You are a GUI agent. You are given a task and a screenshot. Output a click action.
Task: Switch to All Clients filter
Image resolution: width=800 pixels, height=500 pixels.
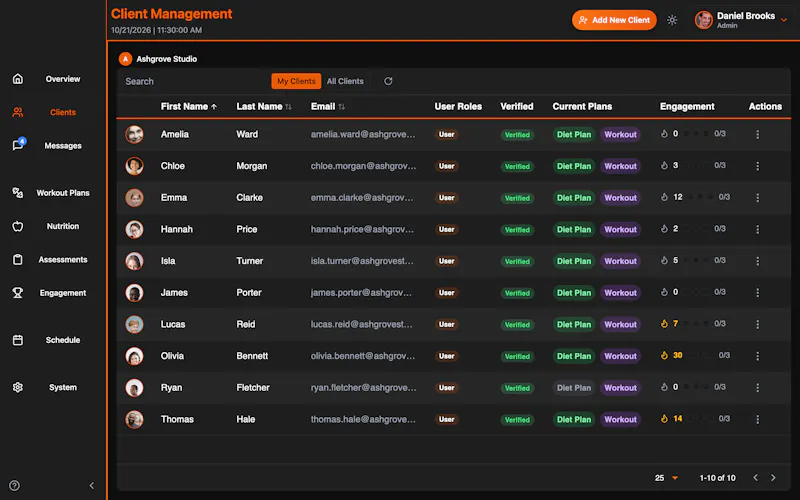point(345,81)
